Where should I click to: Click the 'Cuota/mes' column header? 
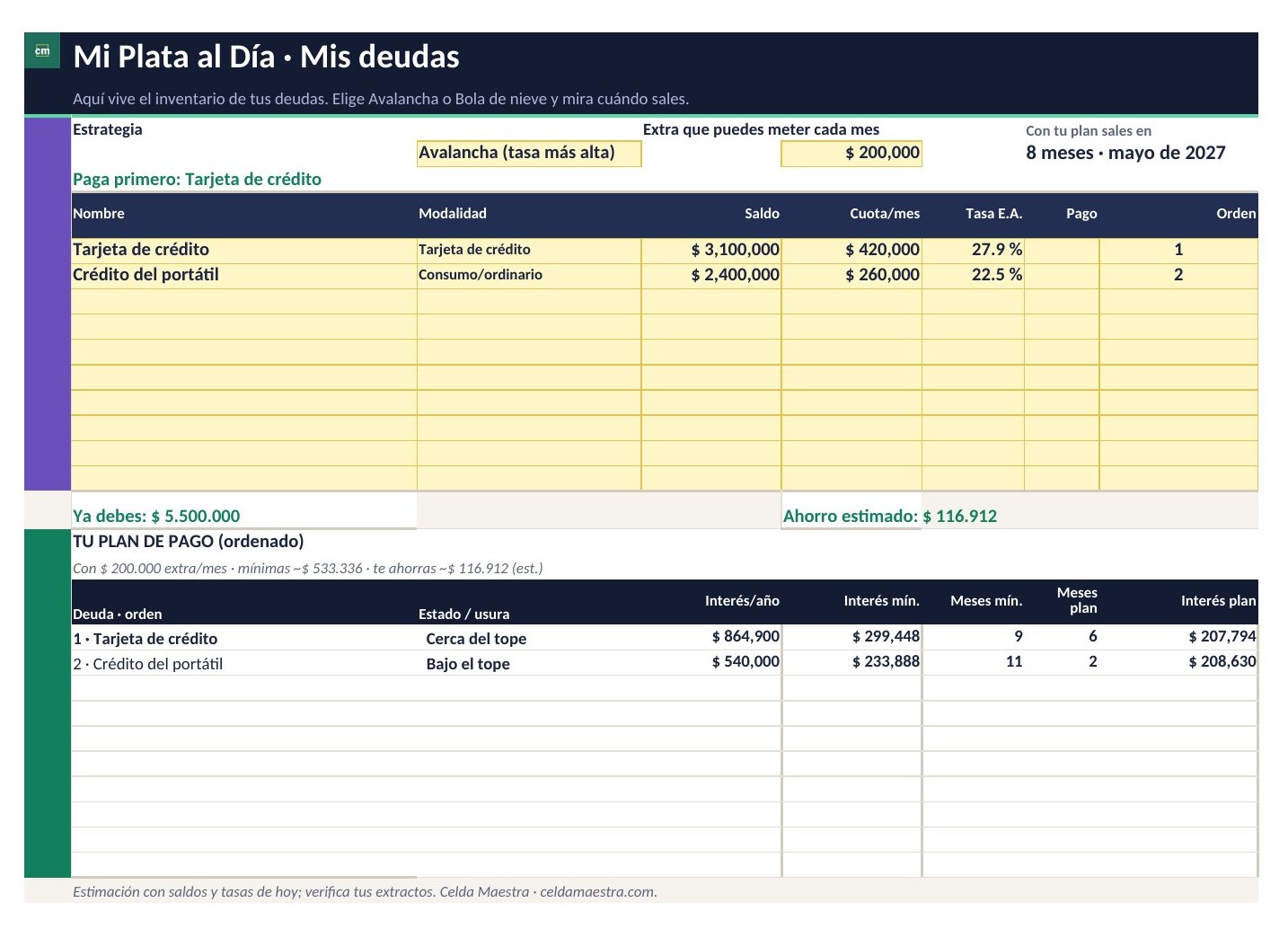tap(885, 213)
